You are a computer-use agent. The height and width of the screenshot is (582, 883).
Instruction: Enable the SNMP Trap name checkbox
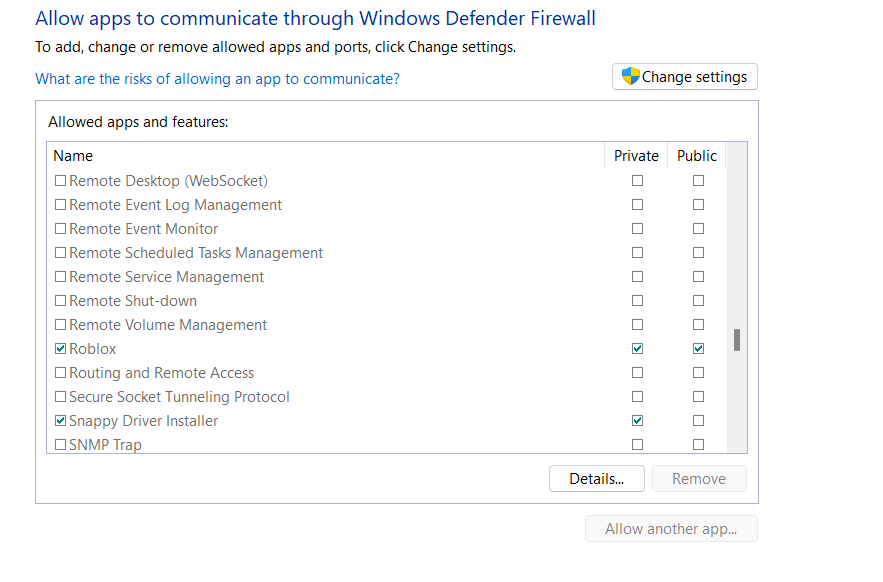click(60, 445)
